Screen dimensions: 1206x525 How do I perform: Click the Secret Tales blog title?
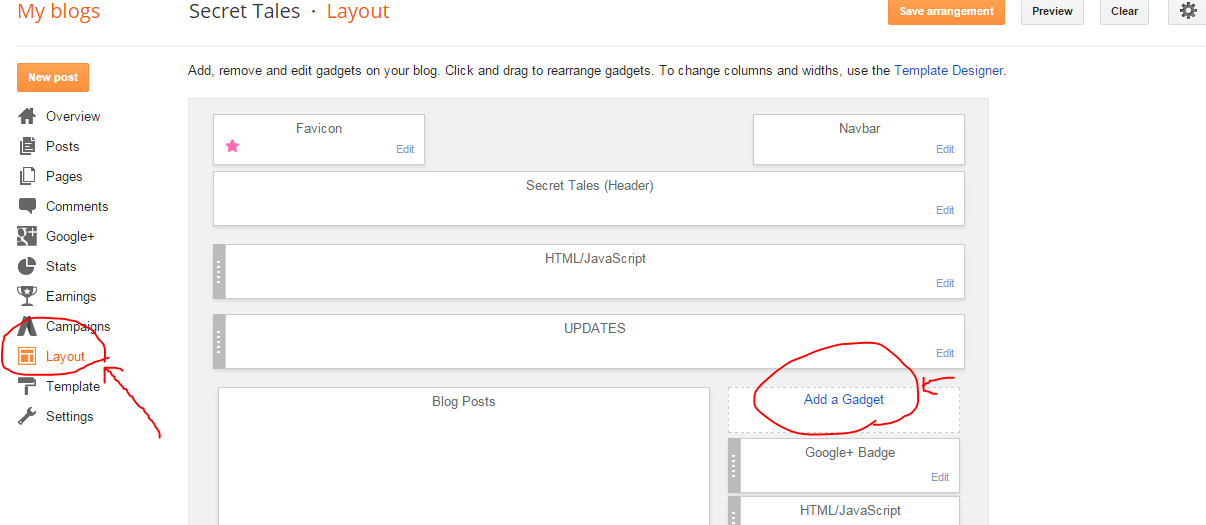click(x=244, y=11)
